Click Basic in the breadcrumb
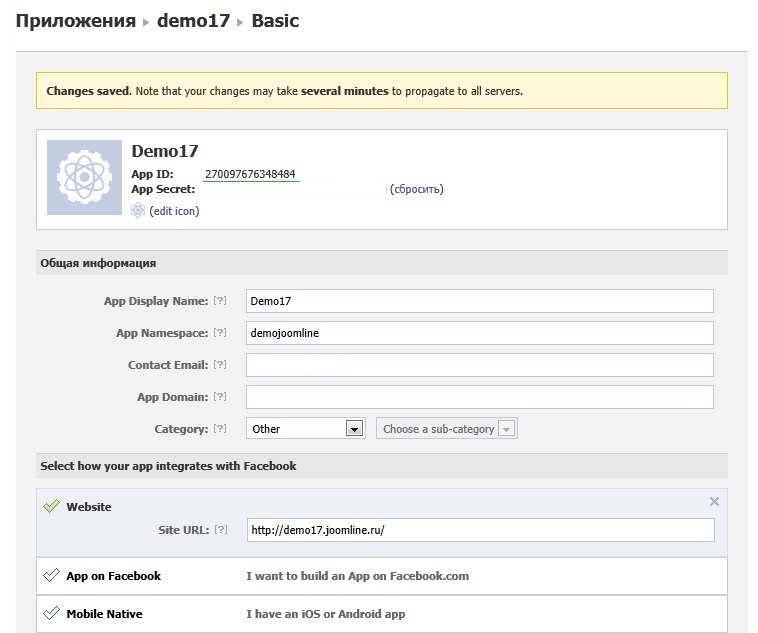Viewport: 758px width, 633px height. [275, 21]
